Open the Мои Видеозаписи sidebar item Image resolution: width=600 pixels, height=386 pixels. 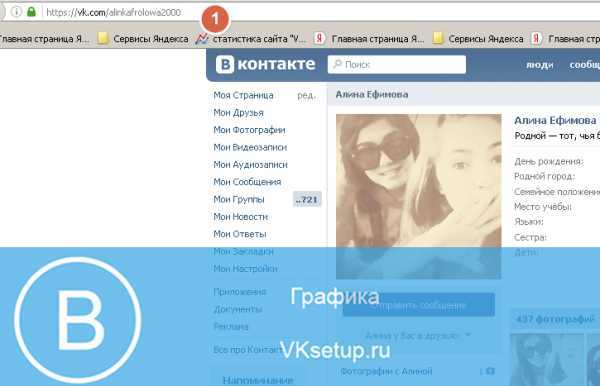[x=250, y=147]
